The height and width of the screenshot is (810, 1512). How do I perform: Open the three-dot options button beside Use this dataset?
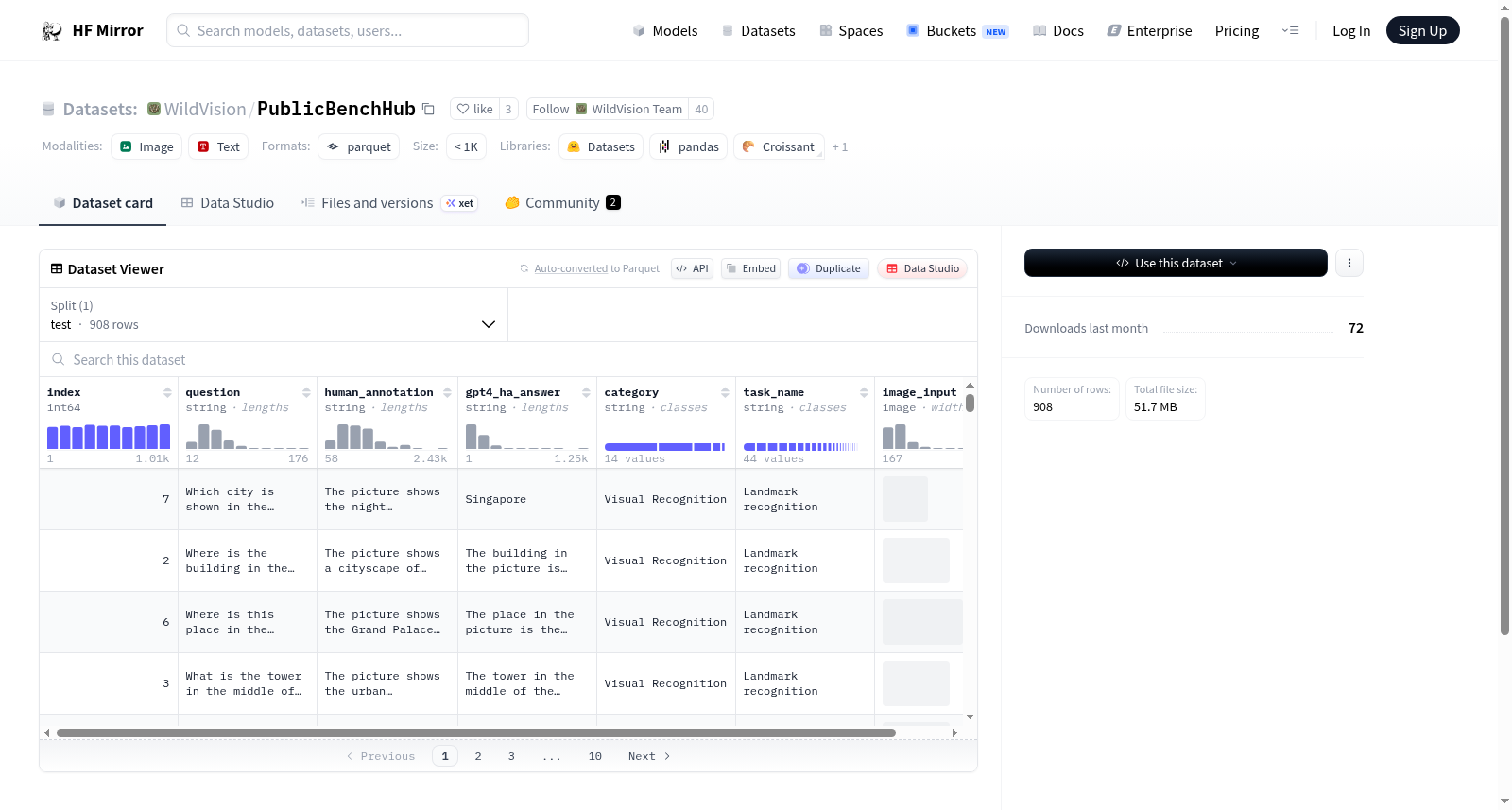coord(1349,263)
